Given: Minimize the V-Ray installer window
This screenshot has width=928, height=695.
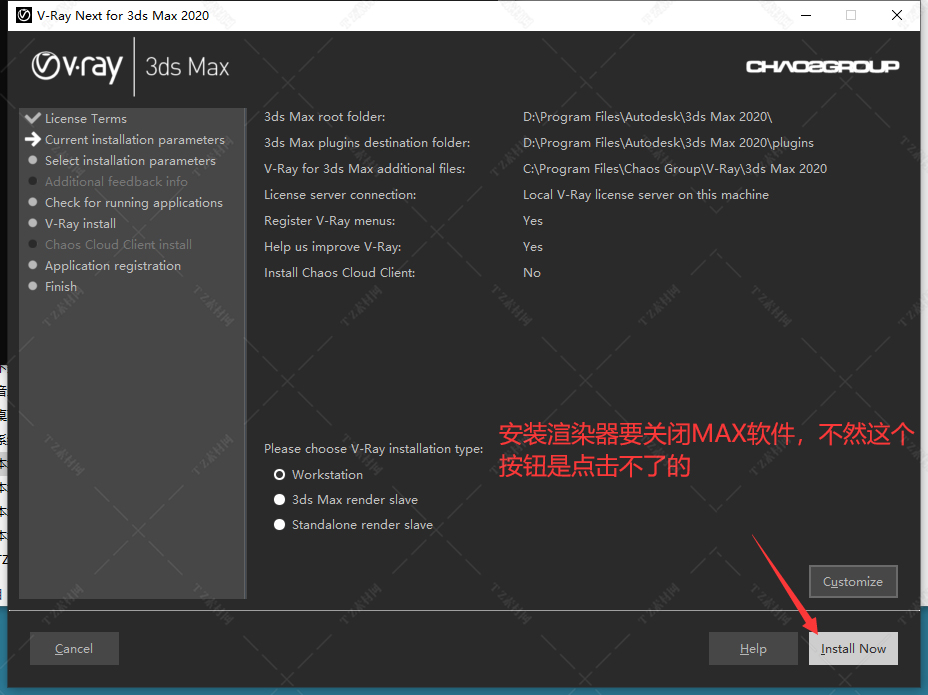Looking at the screenshot, I should [805, 15].
